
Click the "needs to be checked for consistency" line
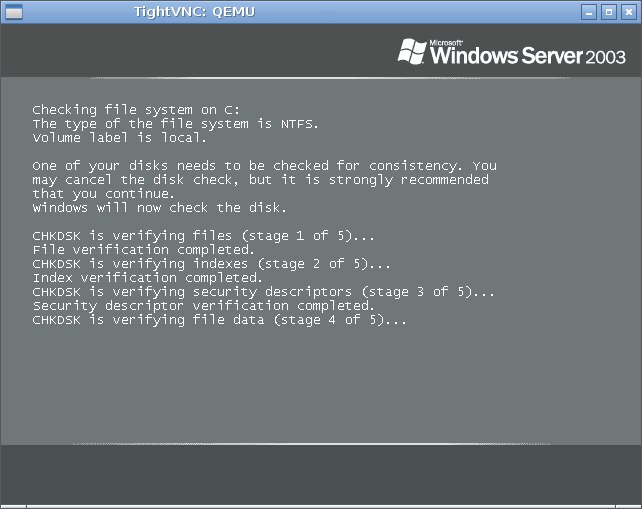tap(264, 166)
